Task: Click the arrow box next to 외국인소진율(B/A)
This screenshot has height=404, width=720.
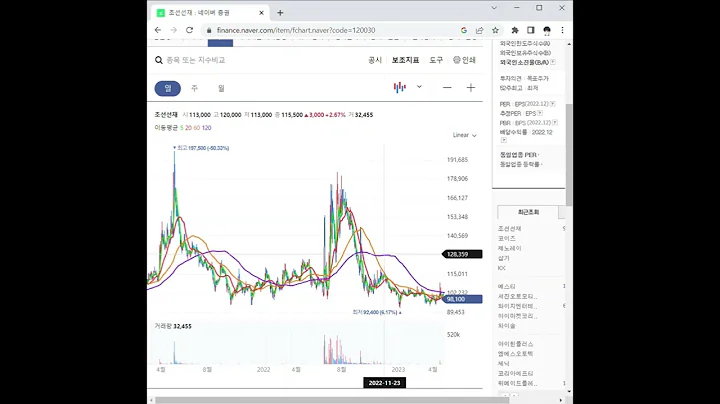Action: tap(553, 62)
